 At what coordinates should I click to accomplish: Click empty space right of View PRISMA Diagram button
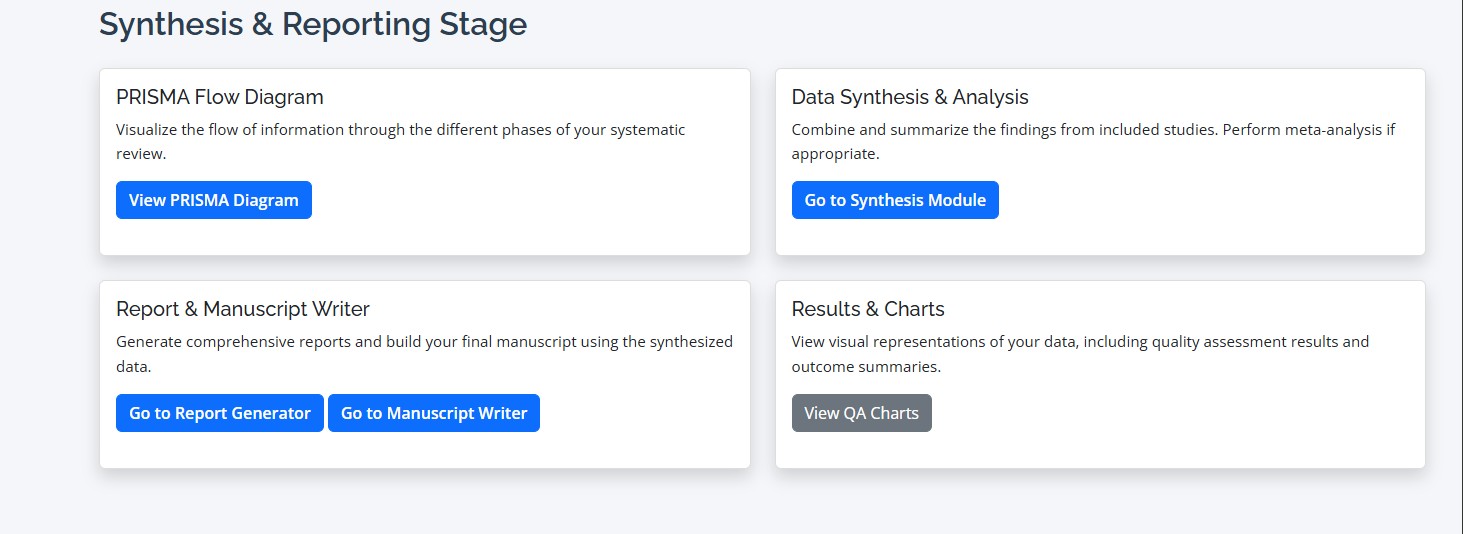[x=520, y=200]
